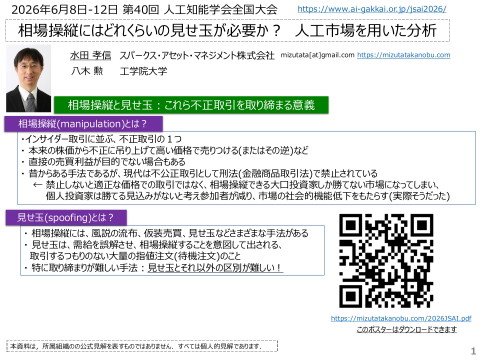This screenshot has width=480, height=360.
Task: Click bullet starting '見せ玉は、需給を誤解させ'
Action: [153, 245]
